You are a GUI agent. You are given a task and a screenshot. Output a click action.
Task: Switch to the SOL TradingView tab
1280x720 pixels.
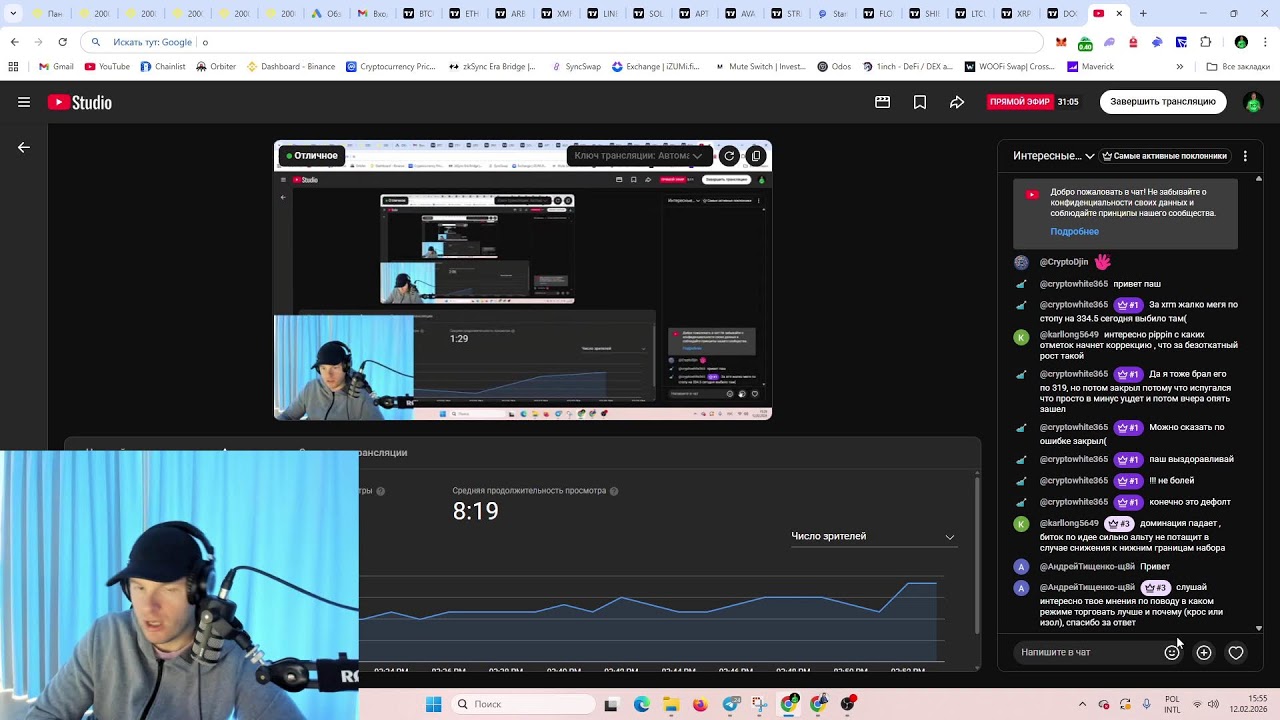click(648, 14)
